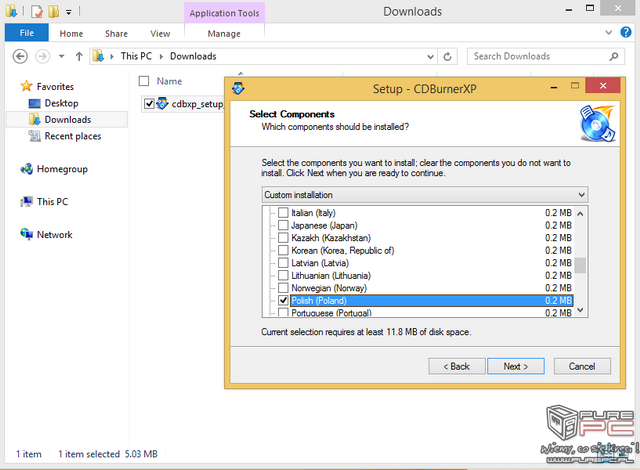The image size is (640, 470).
Task: Click the components list scrollbar thumb
Action: click(x=580, y=265)
